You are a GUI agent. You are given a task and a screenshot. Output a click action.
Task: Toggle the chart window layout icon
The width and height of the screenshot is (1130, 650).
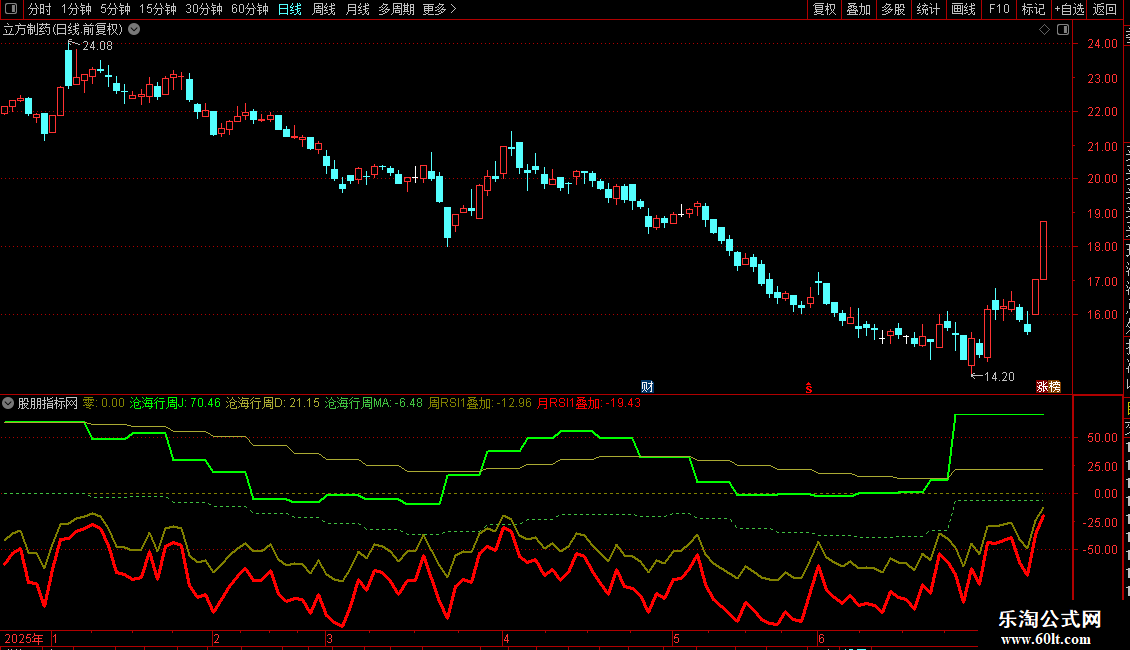[x=1063, y=30]
